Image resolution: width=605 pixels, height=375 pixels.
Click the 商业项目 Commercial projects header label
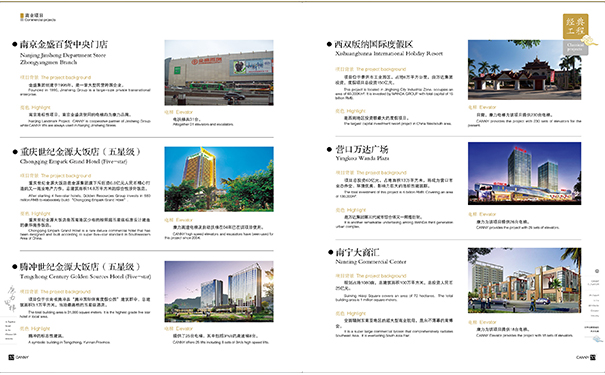[38, 17]
